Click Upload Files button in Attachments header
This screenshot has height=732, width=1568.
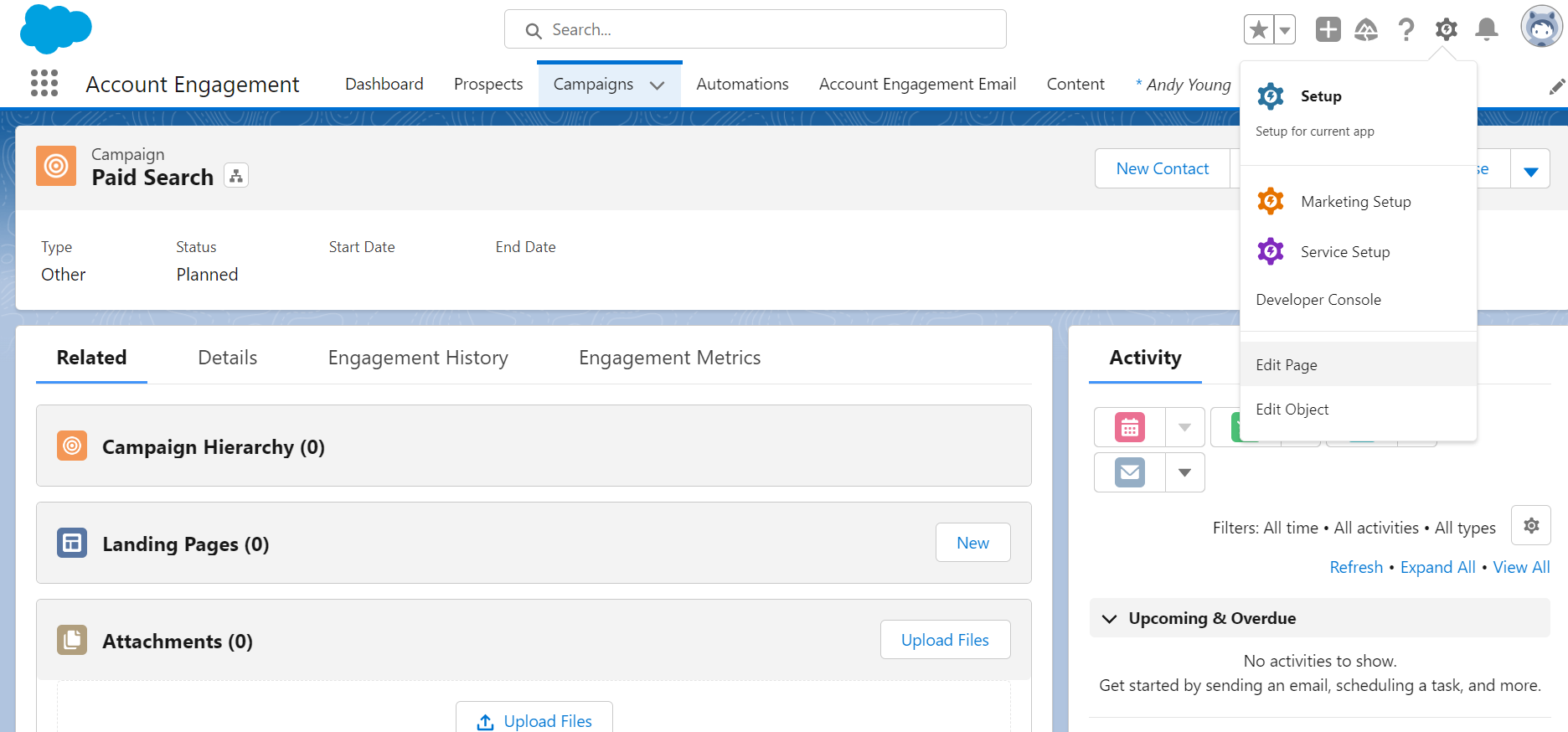[x=945, y=640]
